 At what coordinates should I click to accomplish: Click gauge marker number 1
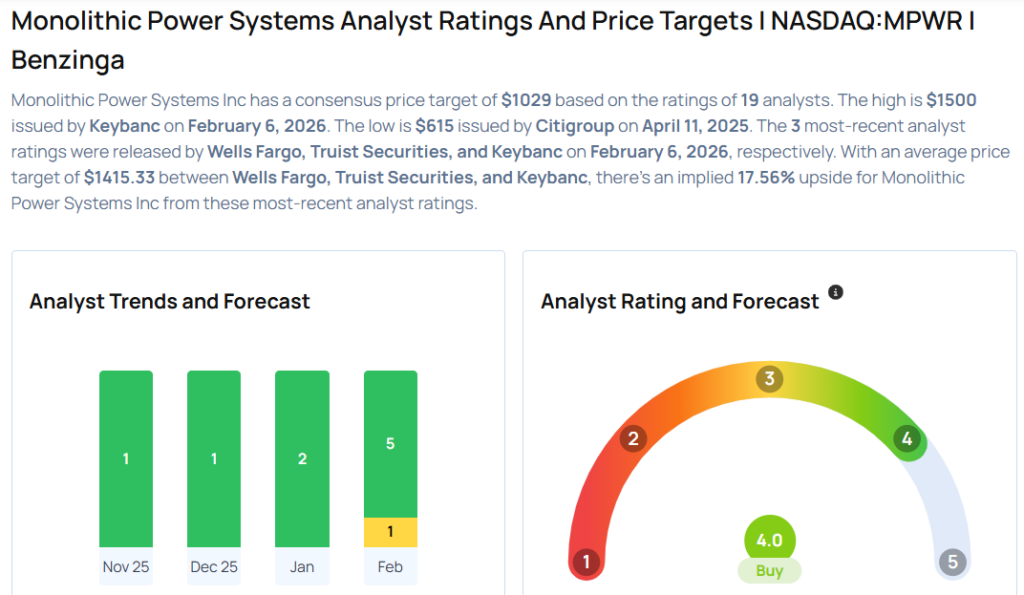coord(587,562)
